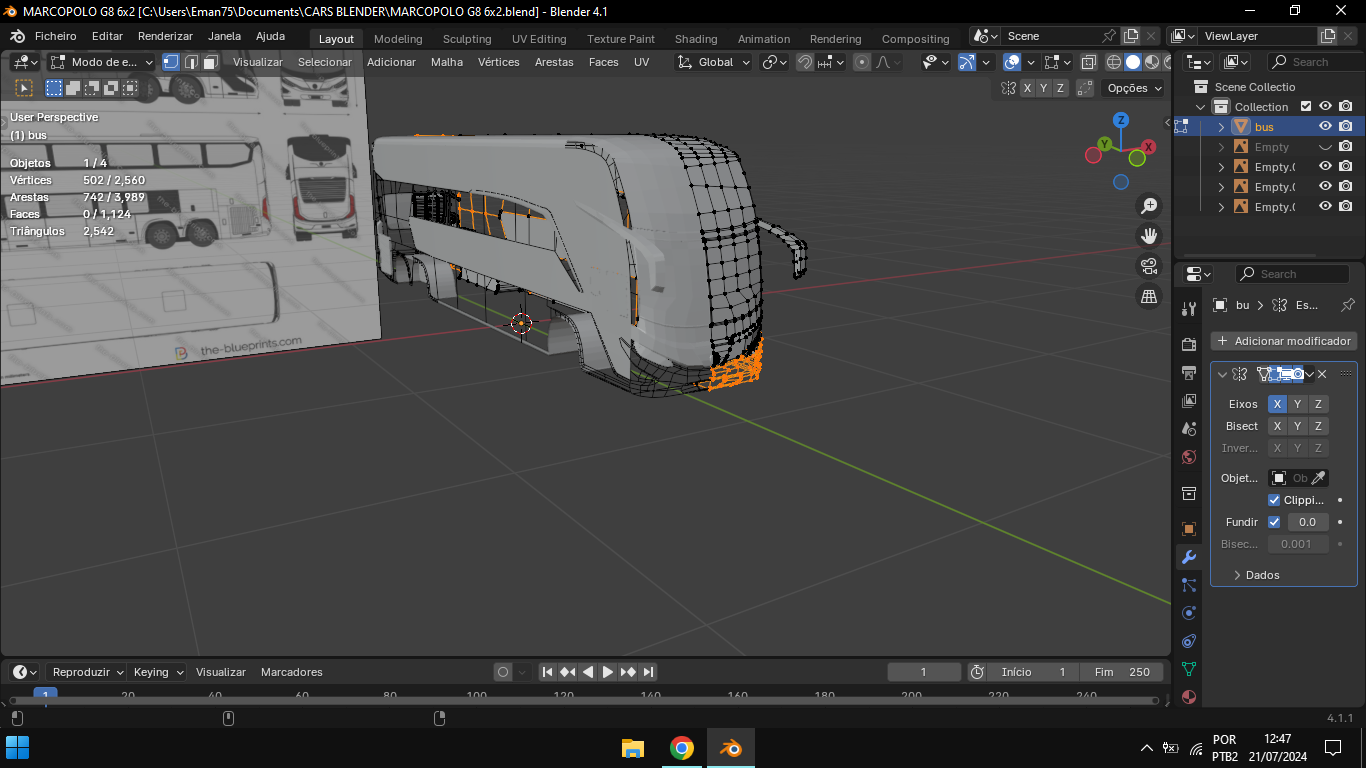Click the eyedropper in the mirror object field

click(1320, 478)
